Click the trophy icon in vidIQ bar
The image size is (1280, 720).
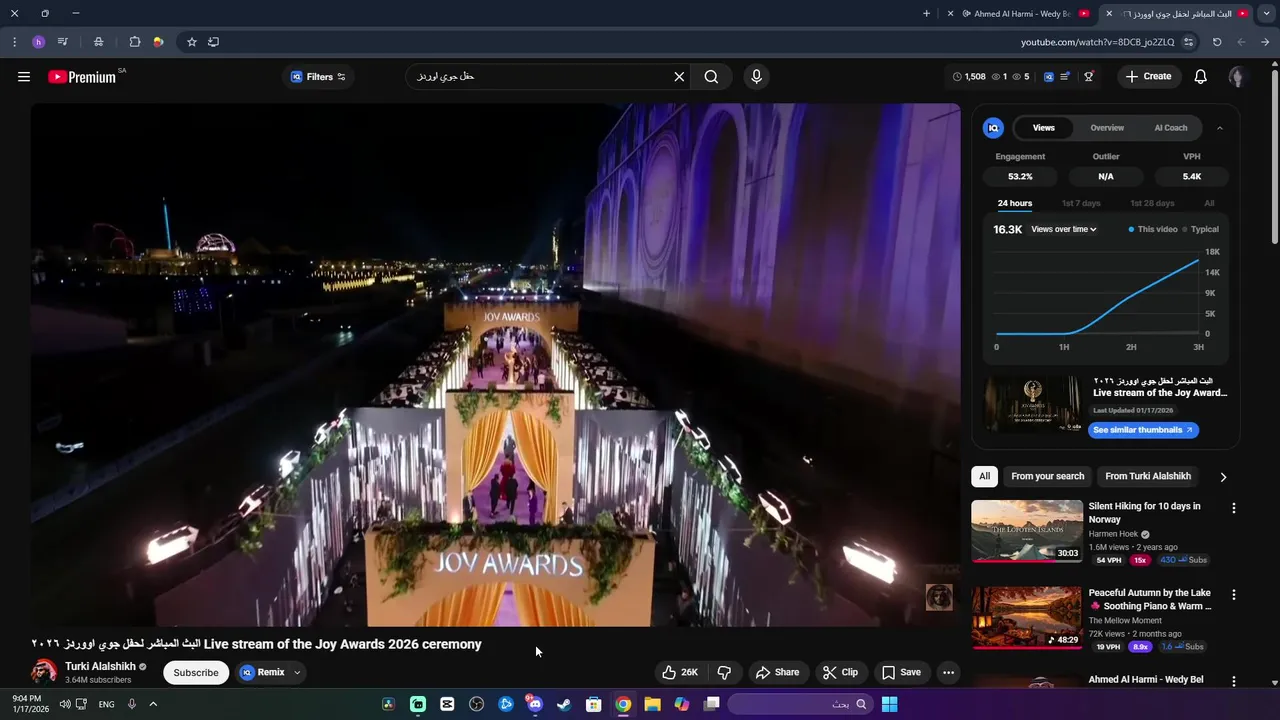point(1089,77)
